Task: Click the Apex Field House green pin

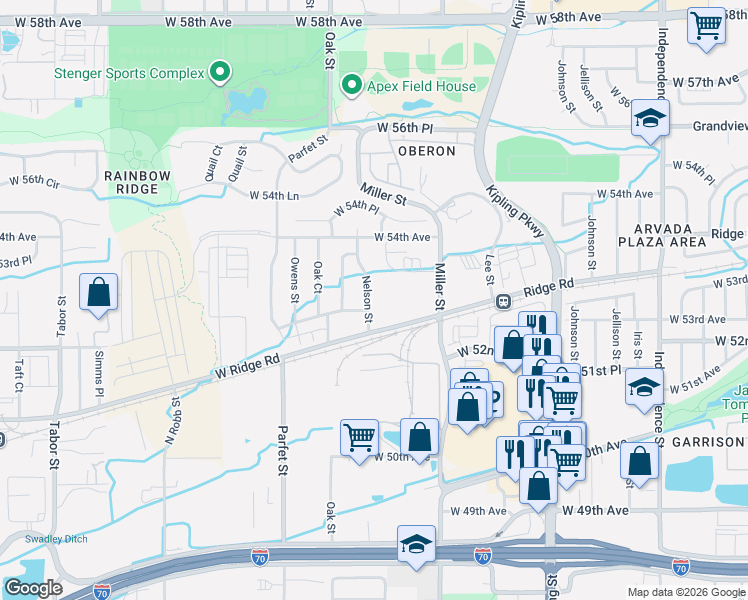Action: click(x=352, y=86)
